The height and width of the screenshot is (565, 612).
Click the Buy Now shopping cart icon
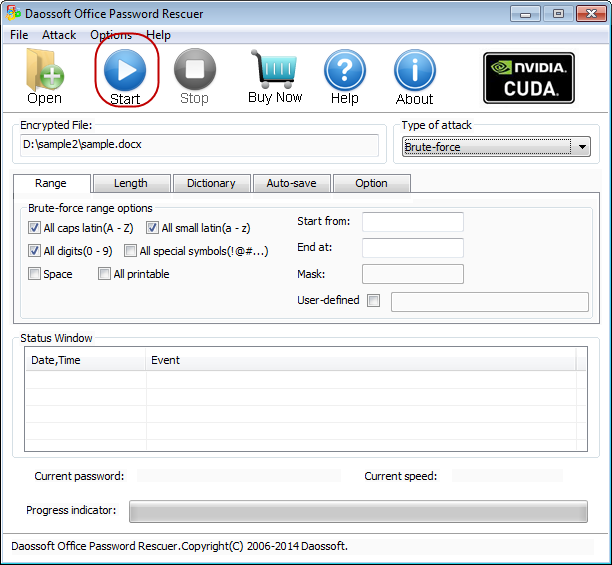click(275, 76)
